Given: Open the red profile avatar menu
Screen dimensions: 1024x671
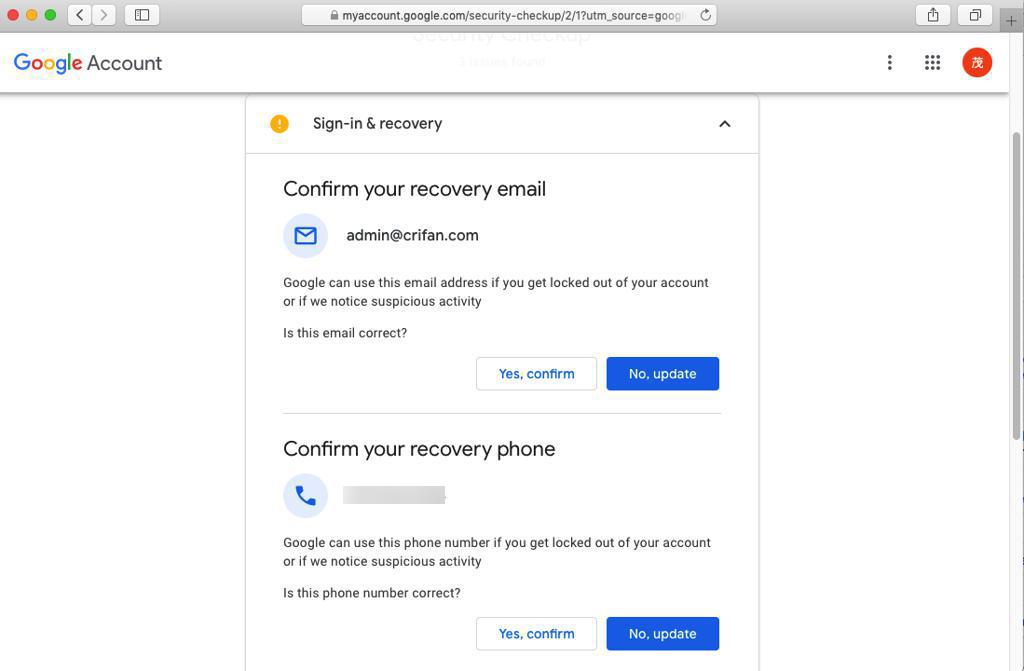Looking at the screenshot, I should click(977, 63).
